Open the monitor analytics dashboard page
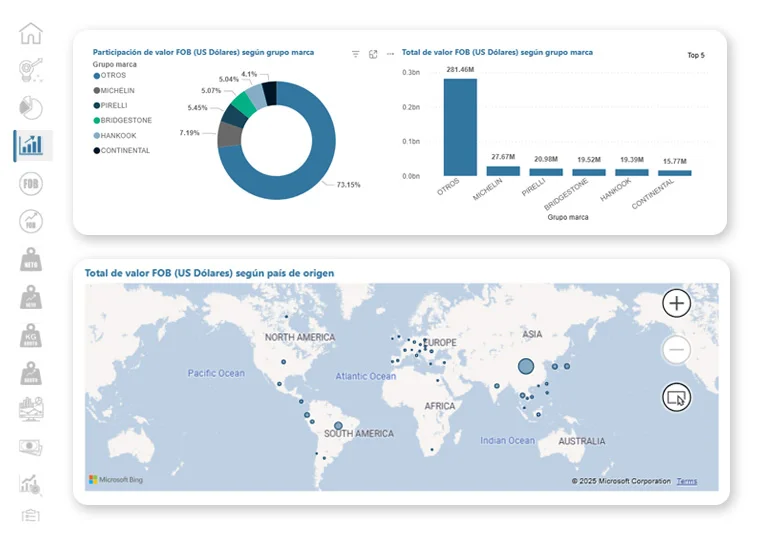 click(x=31, y=409)
